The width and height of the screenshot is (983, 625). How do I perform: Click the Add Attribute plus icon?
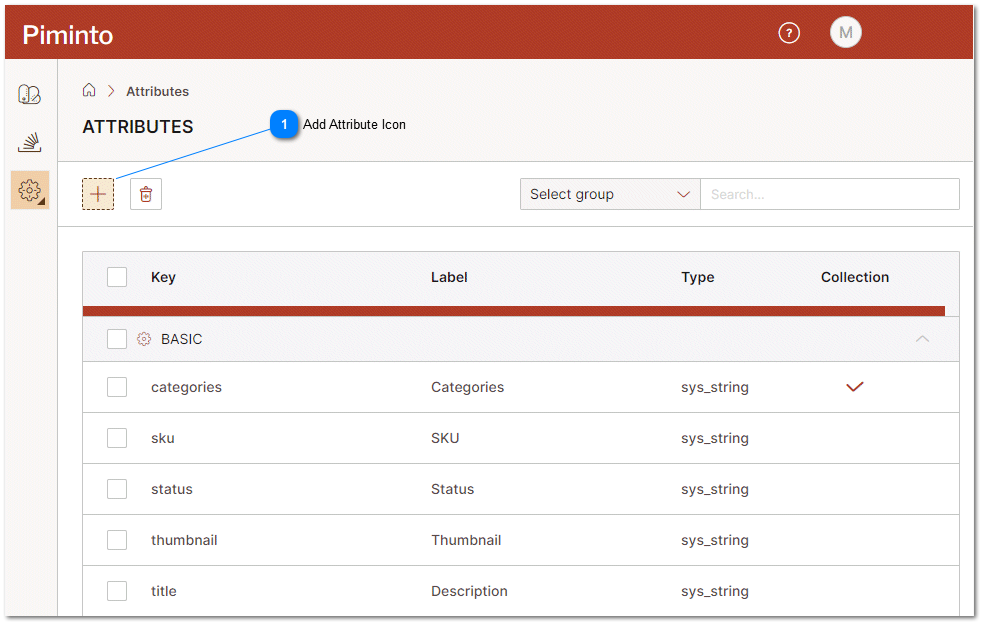[x=97, y=193]
